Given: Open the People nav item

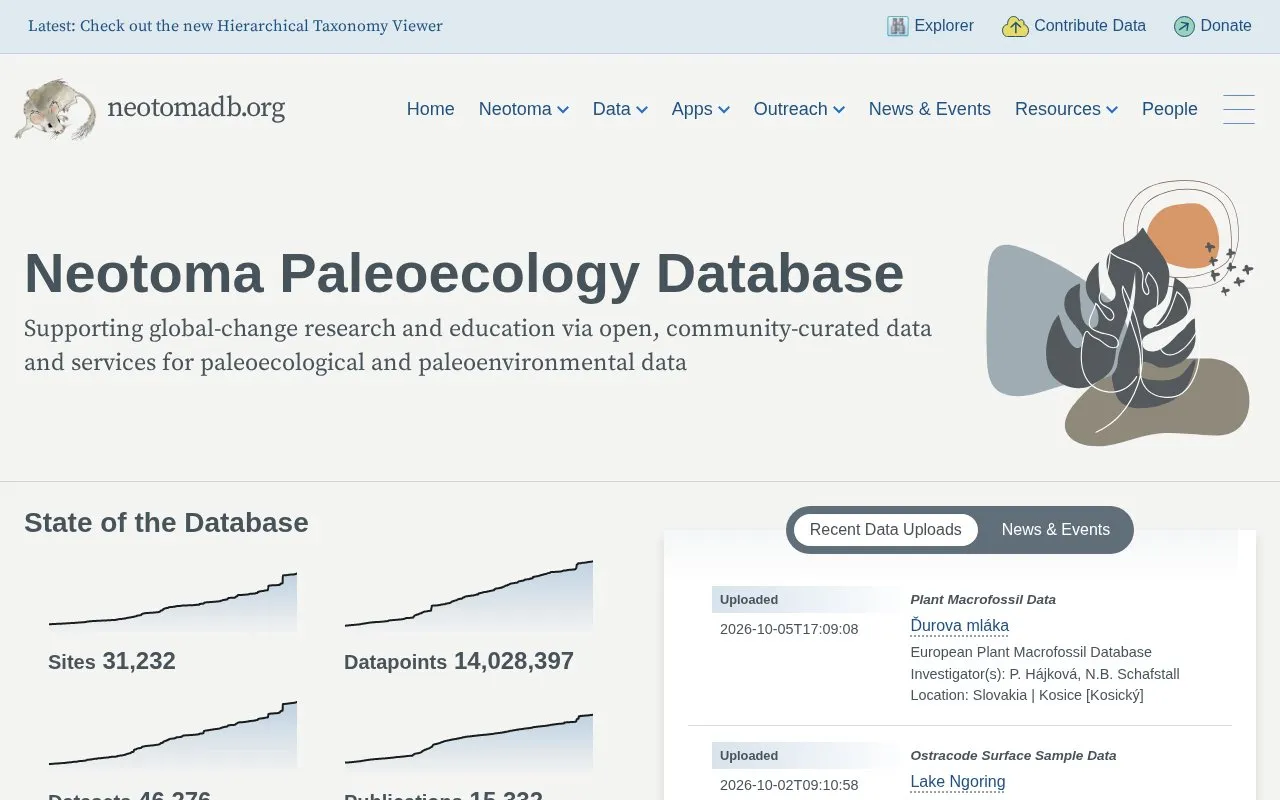Looking at the screenshot, I should [x=1169, y=109].
